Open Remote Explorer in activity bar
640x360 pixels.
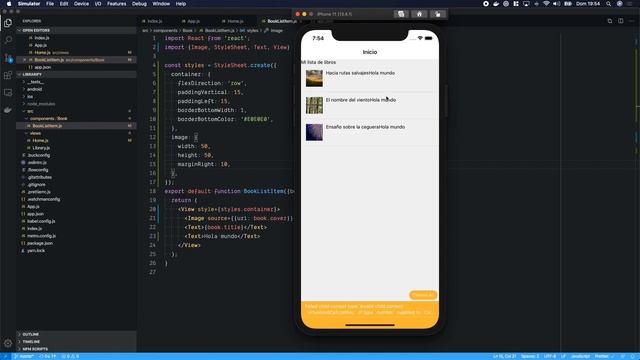click(x=8, y=93)
